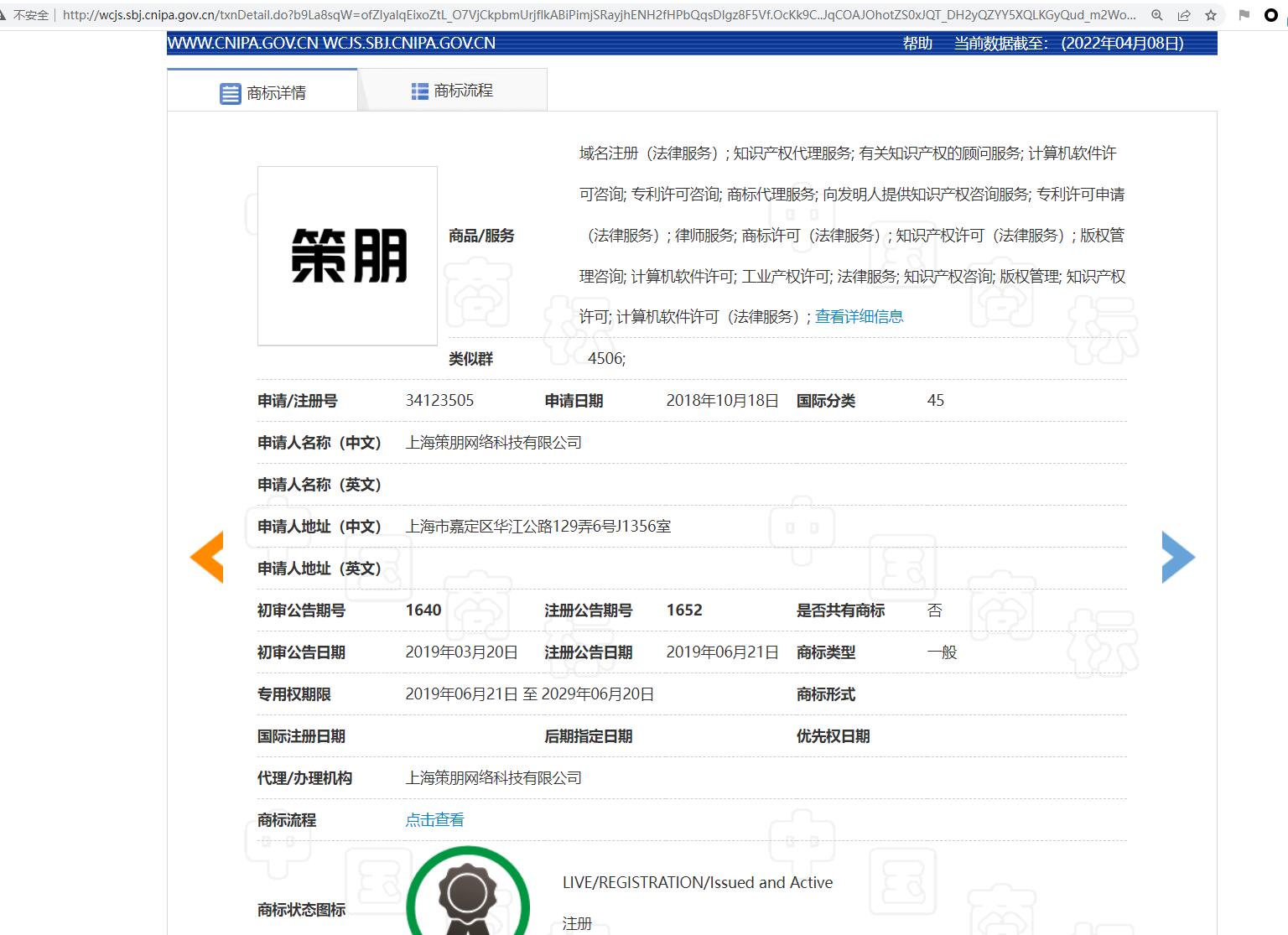Click the 商标详情 tab's list icon
Screen dimensions: 1288x935
(x=230, y=92)
